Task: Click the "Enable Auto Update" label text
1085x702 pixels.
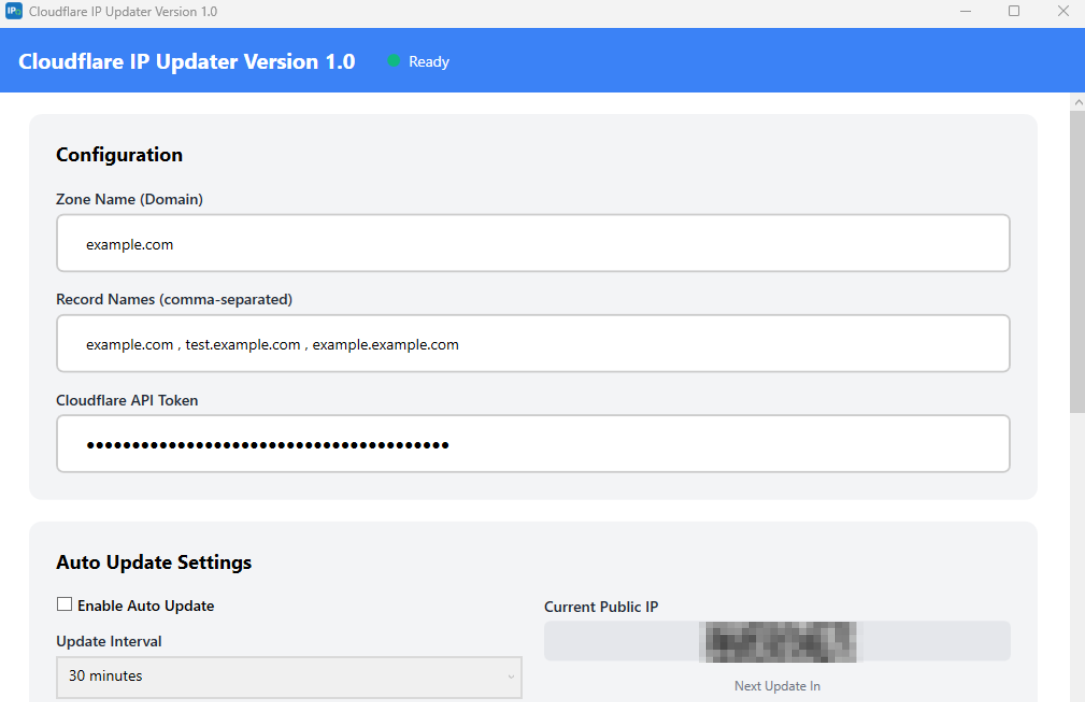Action: click(146, 606)
